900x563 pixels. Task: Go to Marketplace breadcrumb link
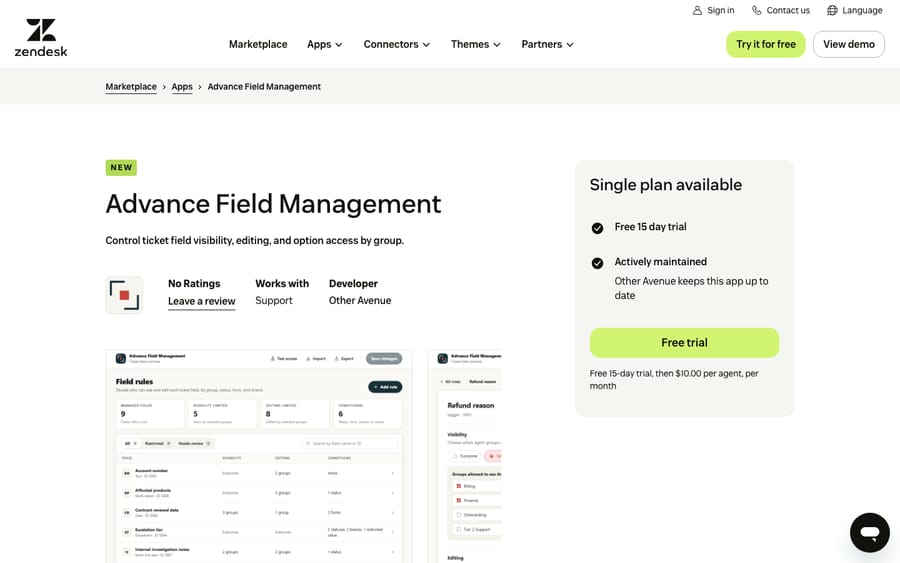click(131, 87)
